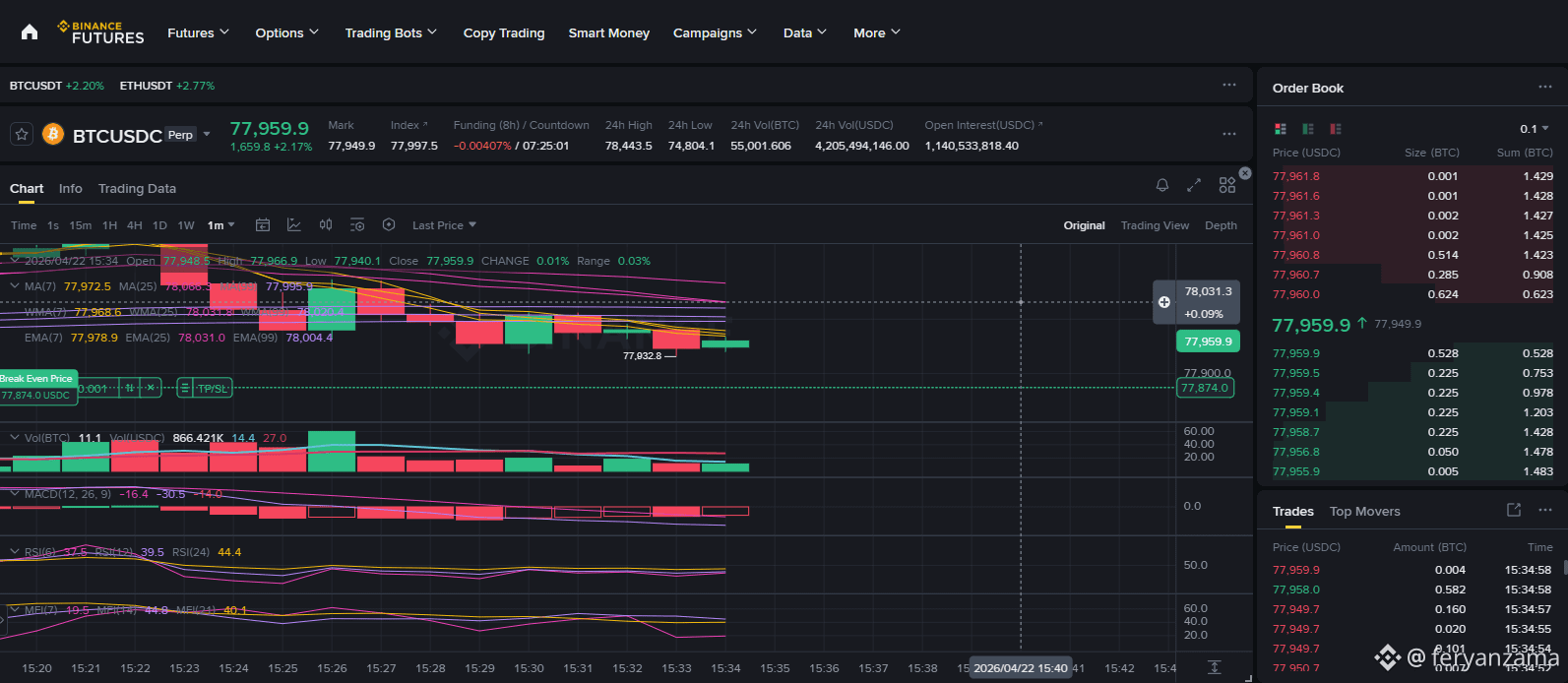Open the technical indicators chart-line icon
Image resolution: width=1568 pixels, height=683 pixels.
click(x=294, y=225)
